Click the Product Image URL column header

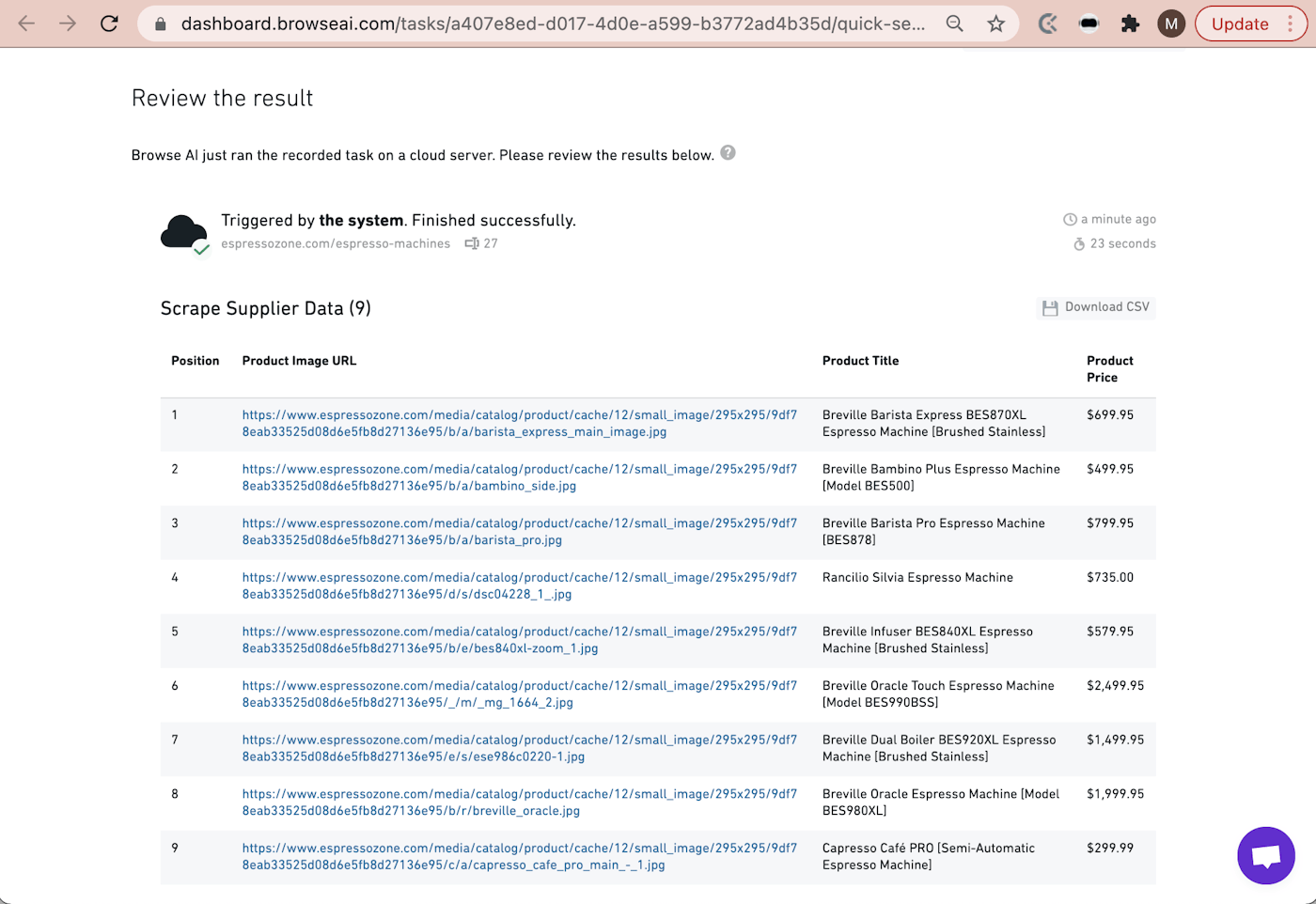tap(299, 361)
